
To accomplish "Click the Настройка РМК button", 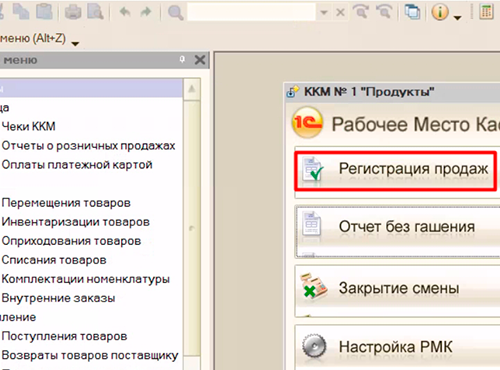I will pos(398,347).
